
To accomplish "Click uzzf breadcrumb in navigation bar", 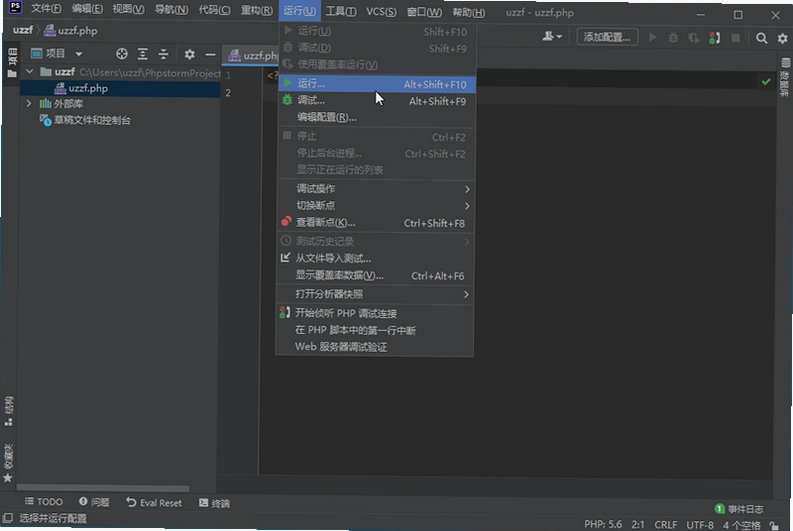I will point(23,30).
